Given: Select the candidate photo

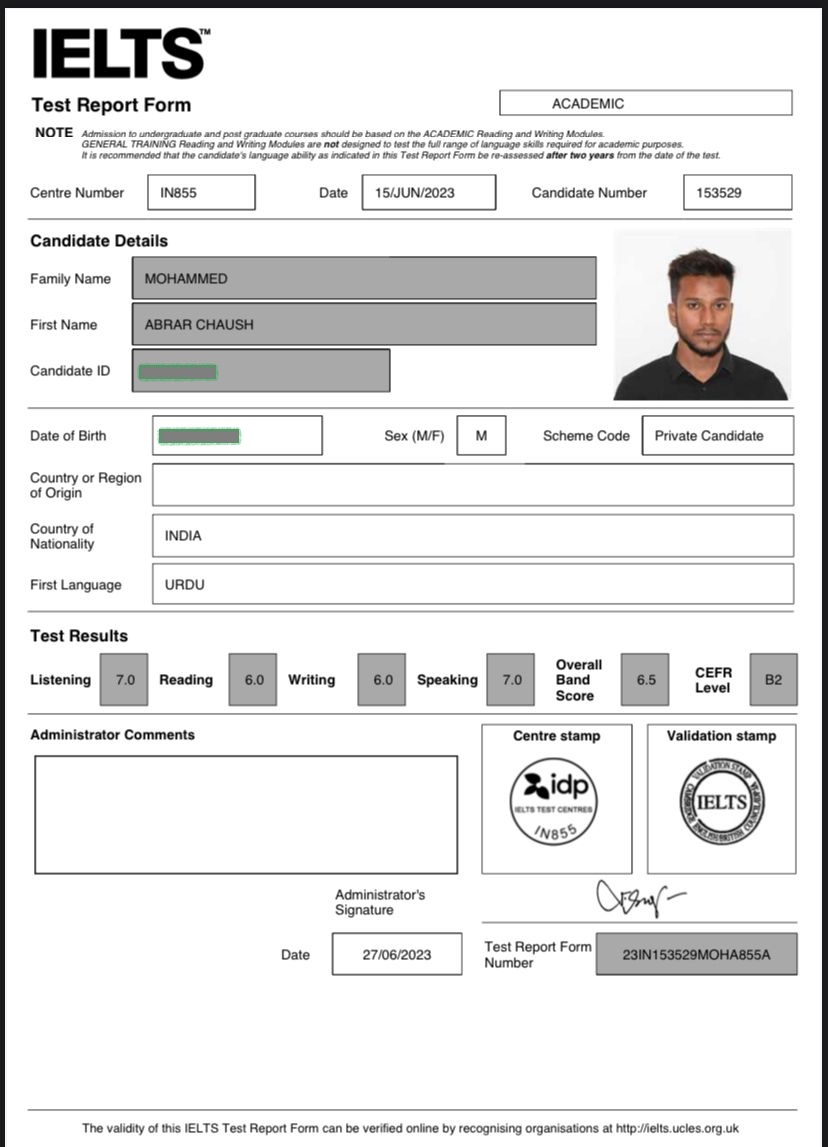Looking at the screenshot, I should tap(701, 315).
